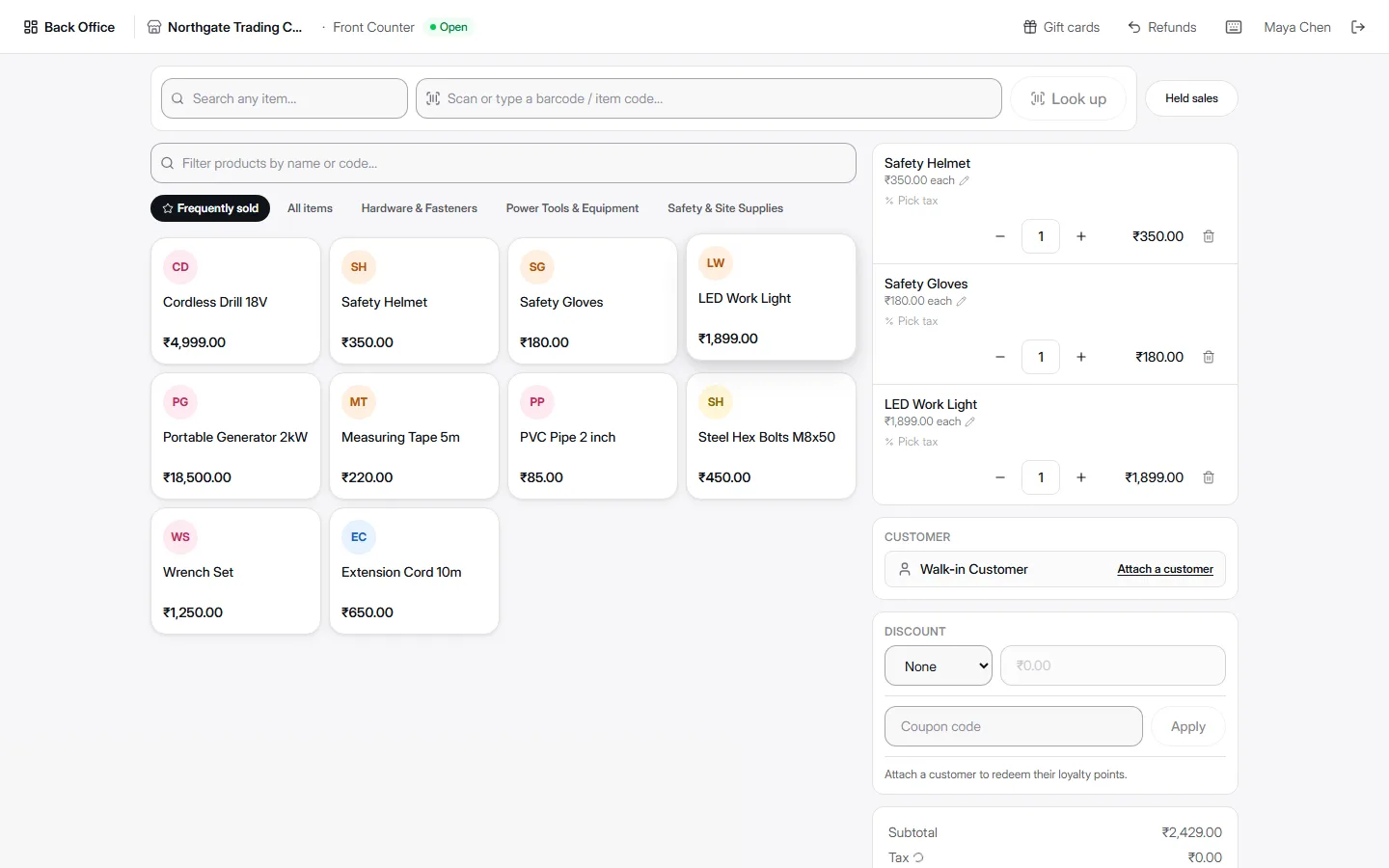Image resolution: width=1389 pixels, height=868 pixels.
Task: Click the discount amount field
Action: click(x=1113, y=665)
